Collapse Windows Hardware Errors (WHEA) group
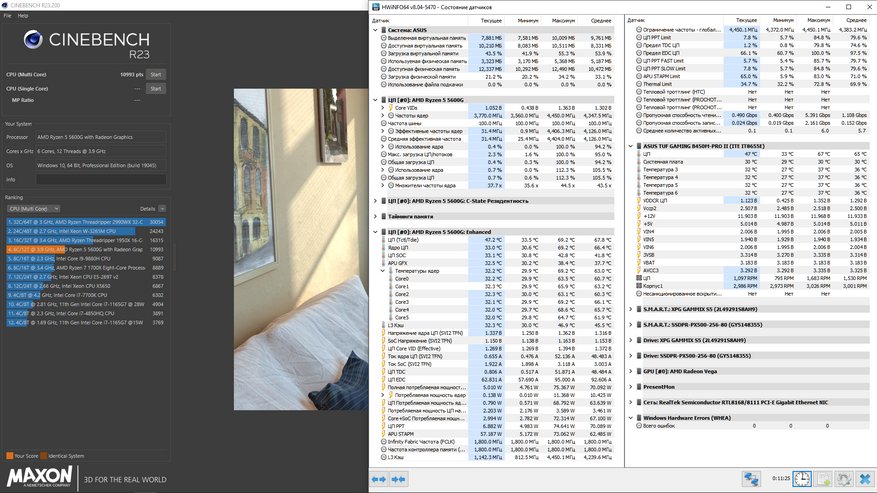Screen dimensions: 877x493 tap(631, 418)
